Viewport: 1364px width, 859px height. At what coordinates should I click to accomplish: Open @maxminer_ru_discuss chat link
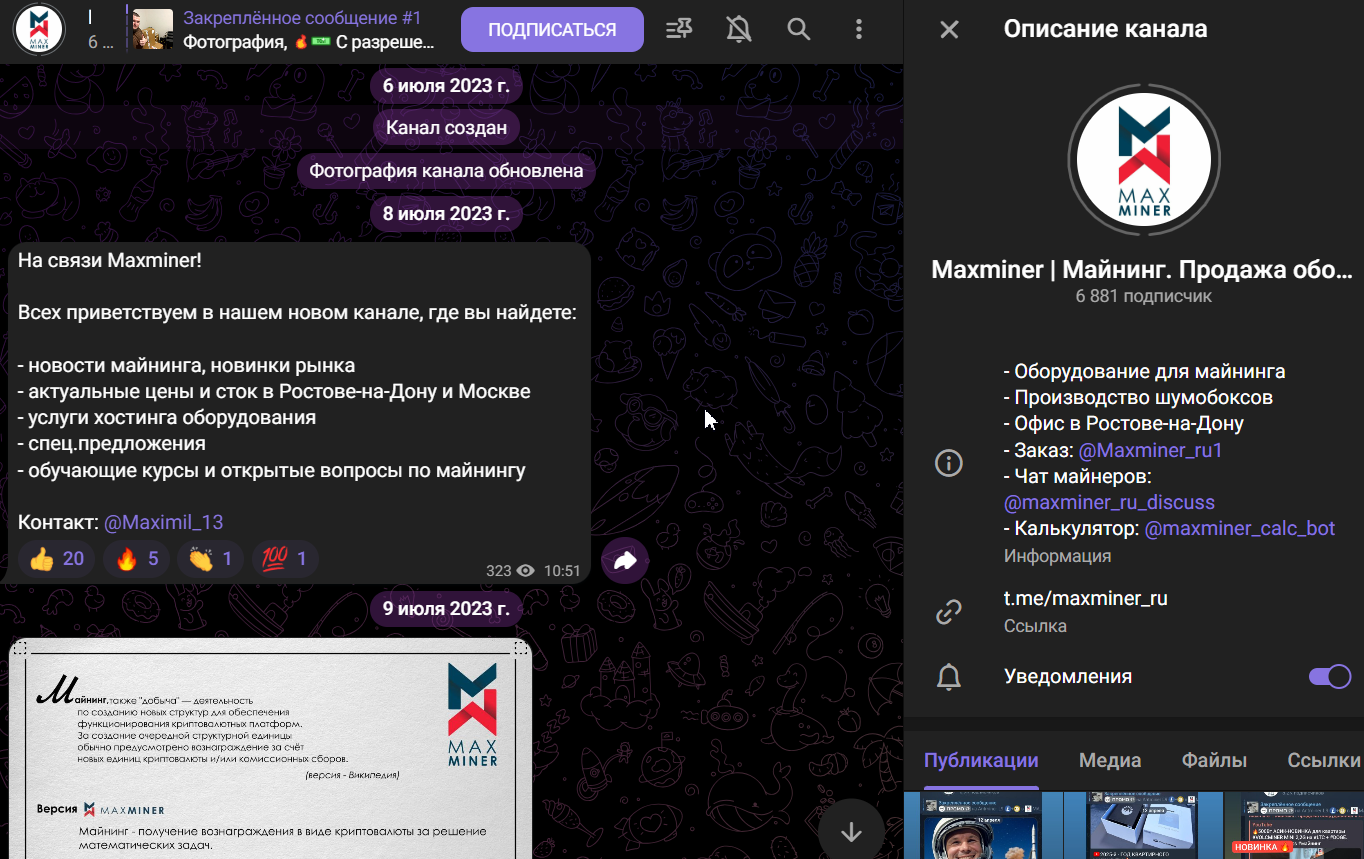pyautogui.click(x=1109, y=502)
